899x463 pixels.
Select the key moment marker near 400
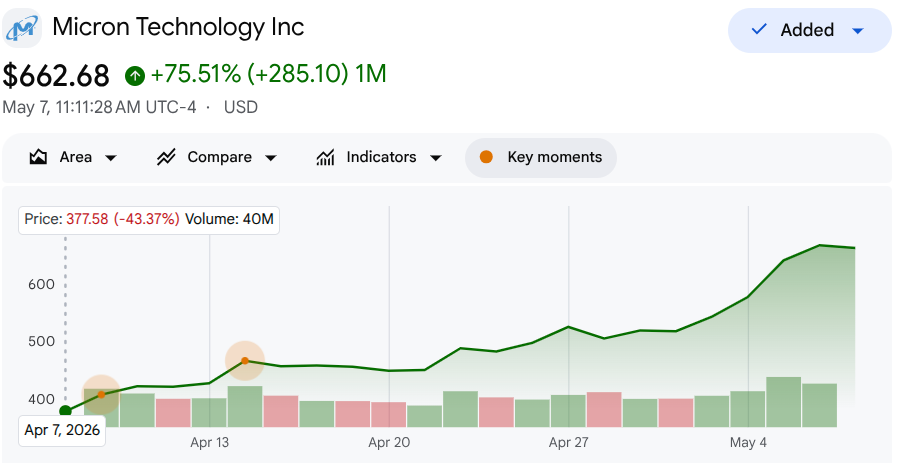point(101,395)
